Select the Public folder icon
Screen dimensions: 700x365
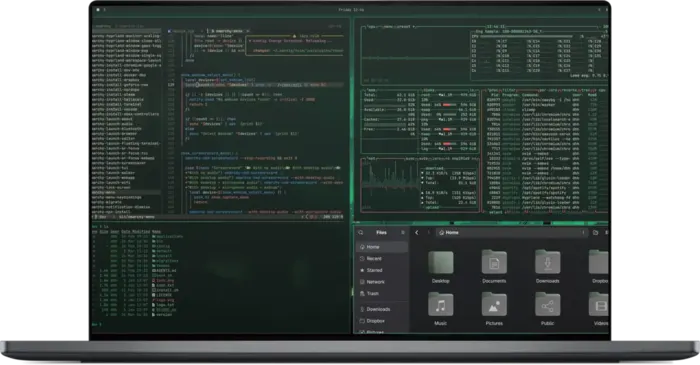(548, 305)
